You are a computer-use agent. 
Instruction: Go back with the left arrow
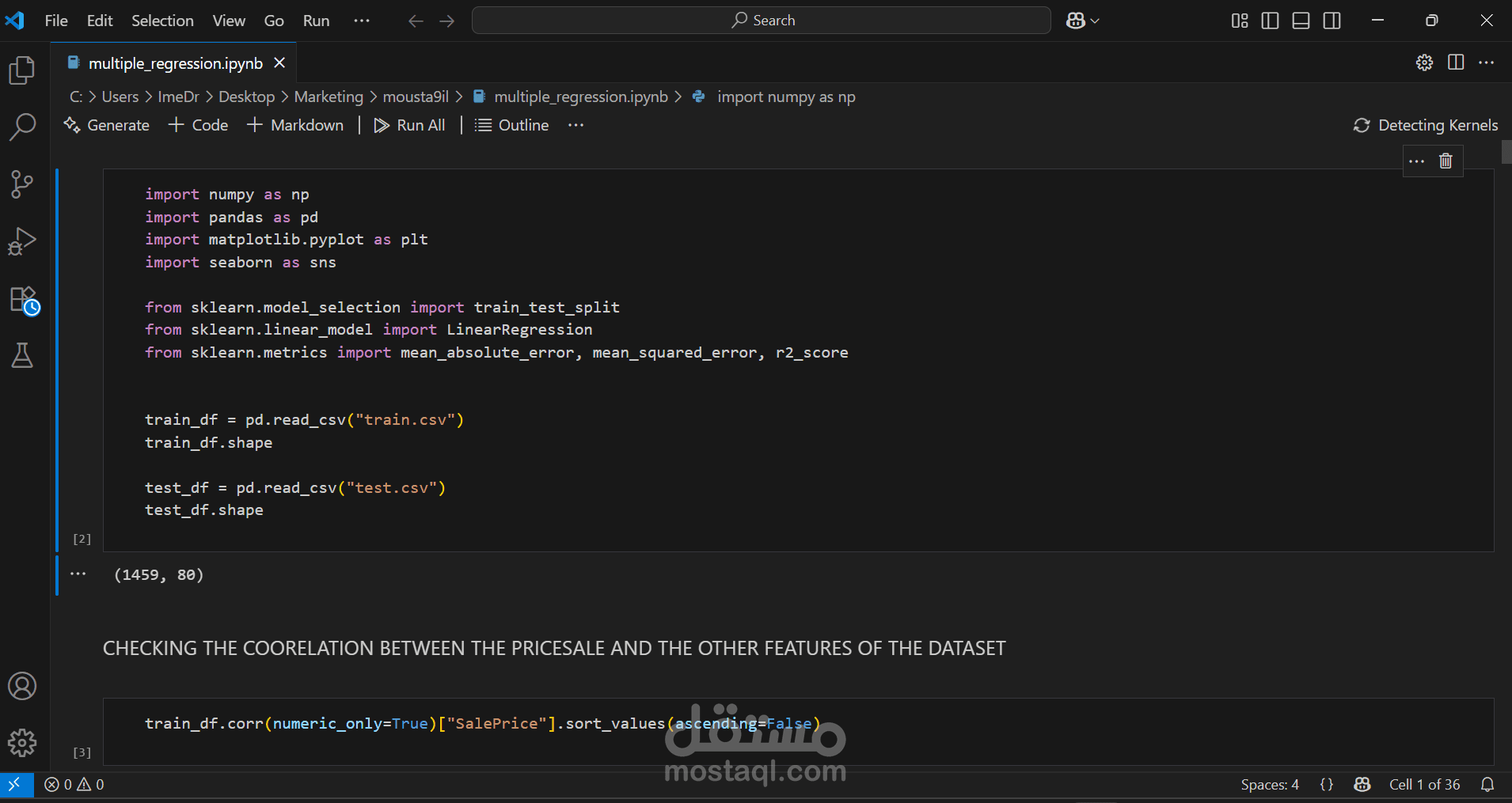pos(416,21)
